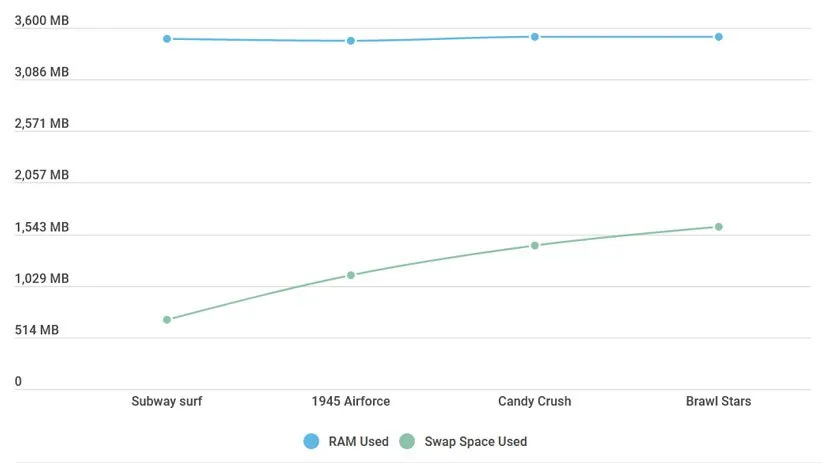Screen dimensions: 822x463
Task: Click the Candy Crush axis label
Action: [535, 401]
